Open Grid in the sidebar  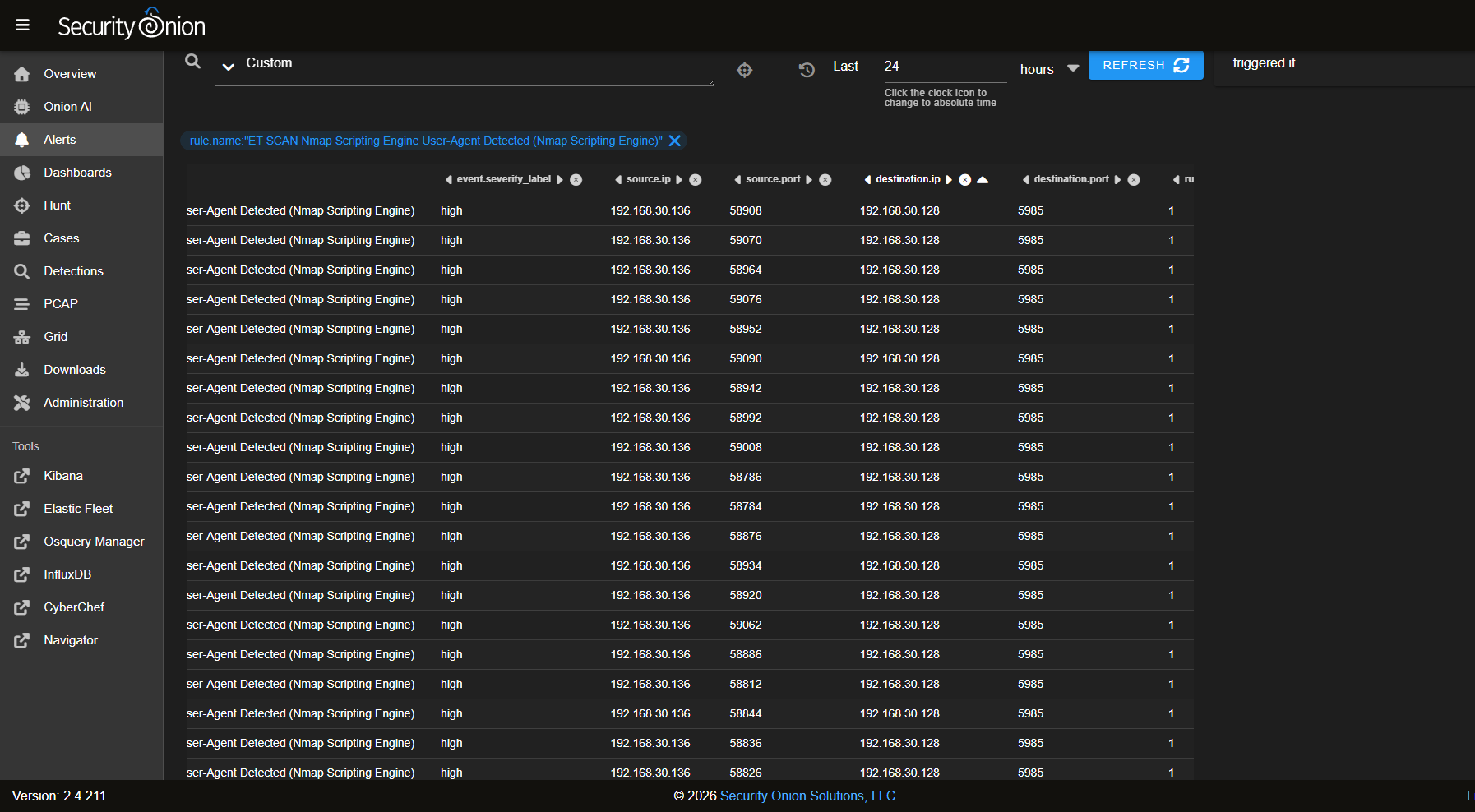[x=81, y=337]
